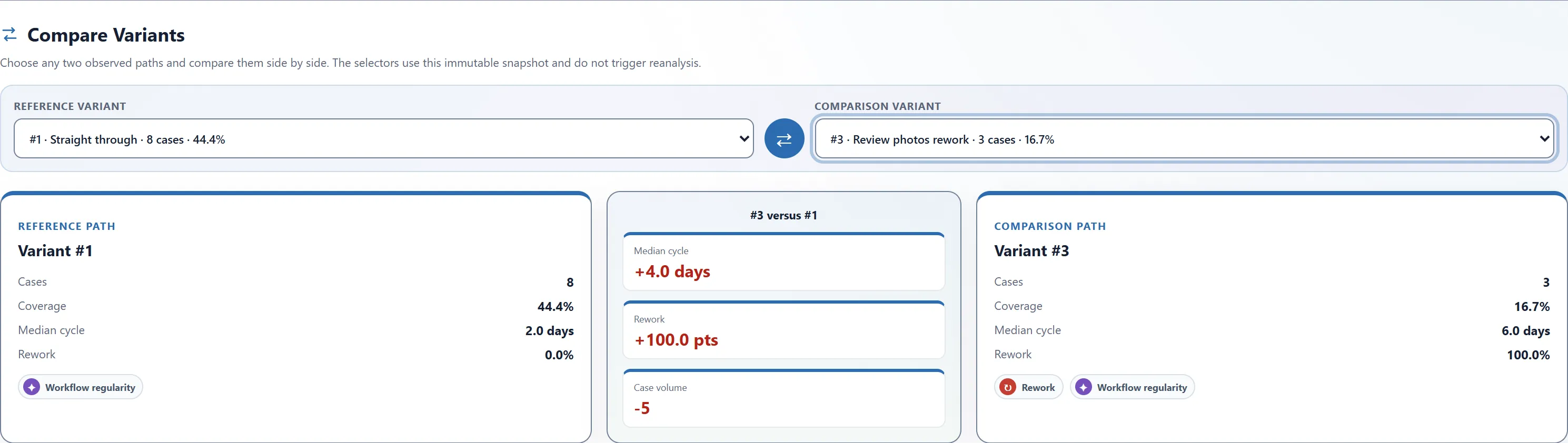
Task: Click the snapshot description sentence
Action: 351,63
